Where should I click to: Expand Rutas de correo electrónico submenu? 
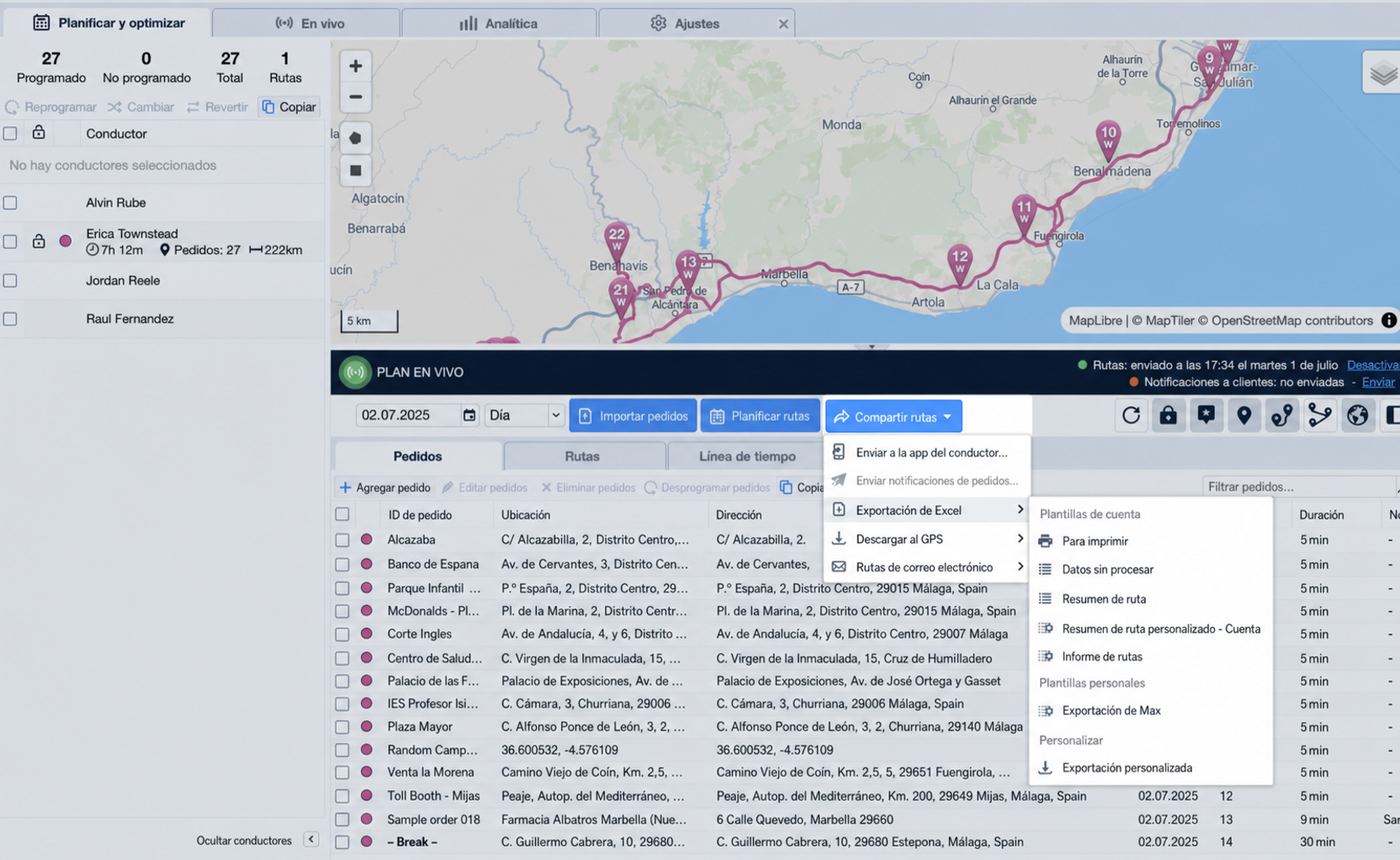click(927, 567)
